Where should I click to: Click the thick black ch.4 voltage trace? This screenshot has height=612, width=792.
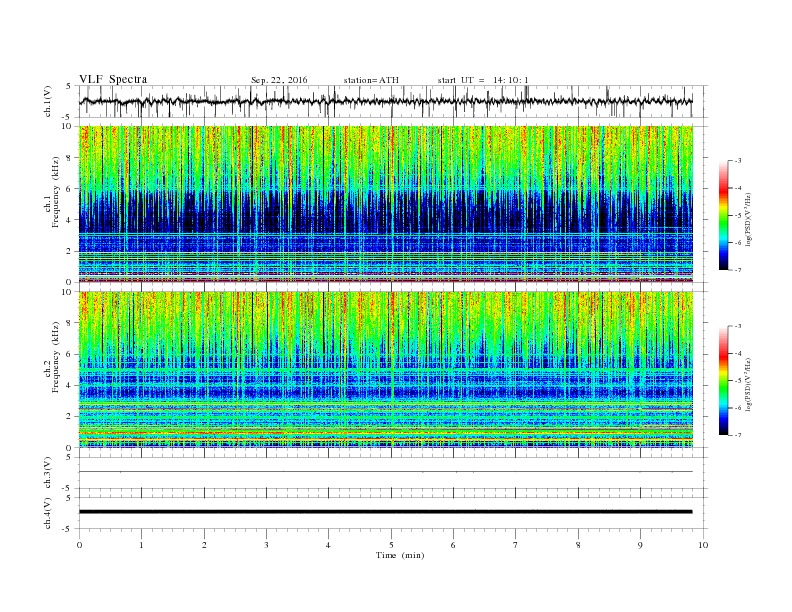point(385,512)
